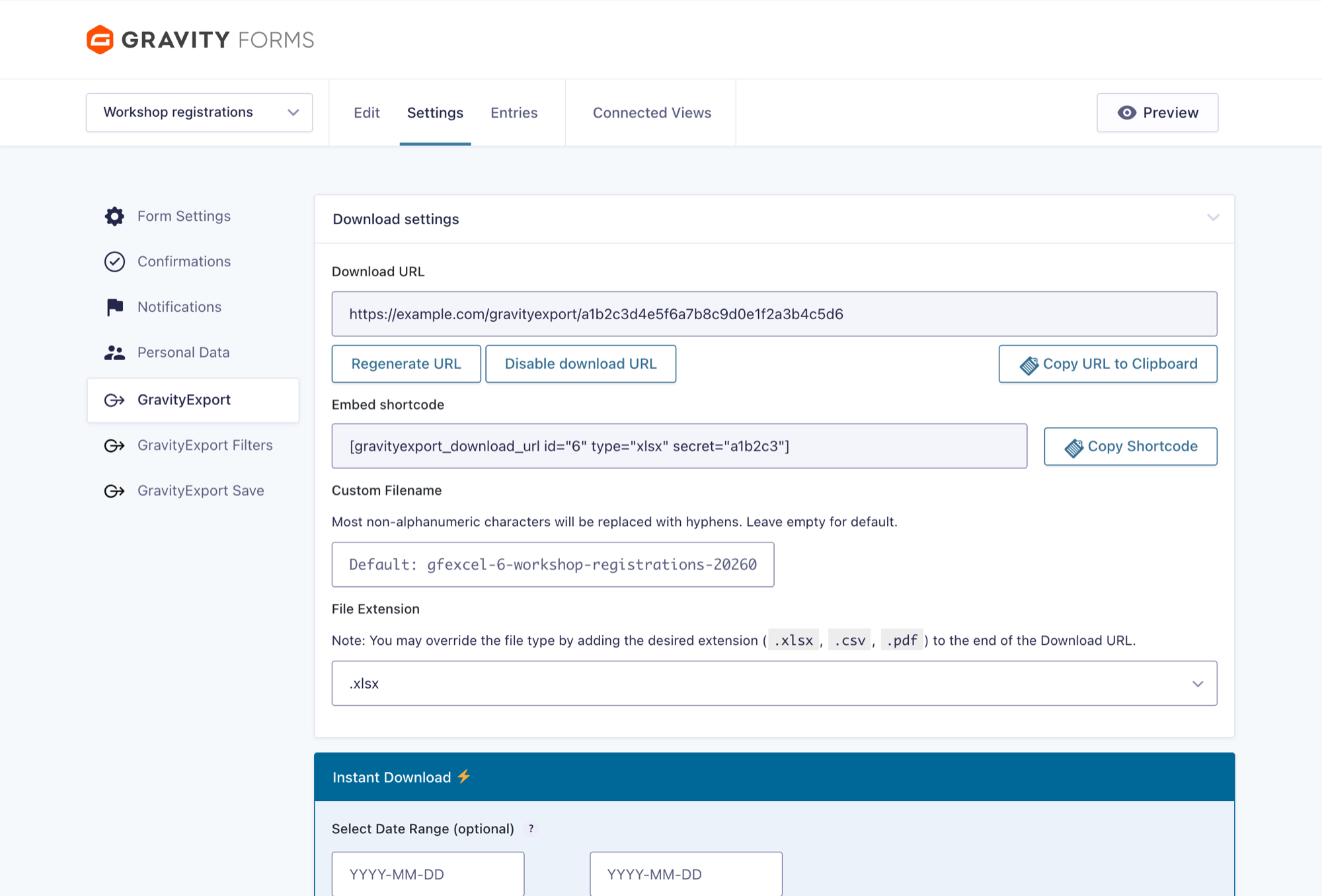Click the eye icon in Preview
The image size is (1322, 896).
point(1127,113)
